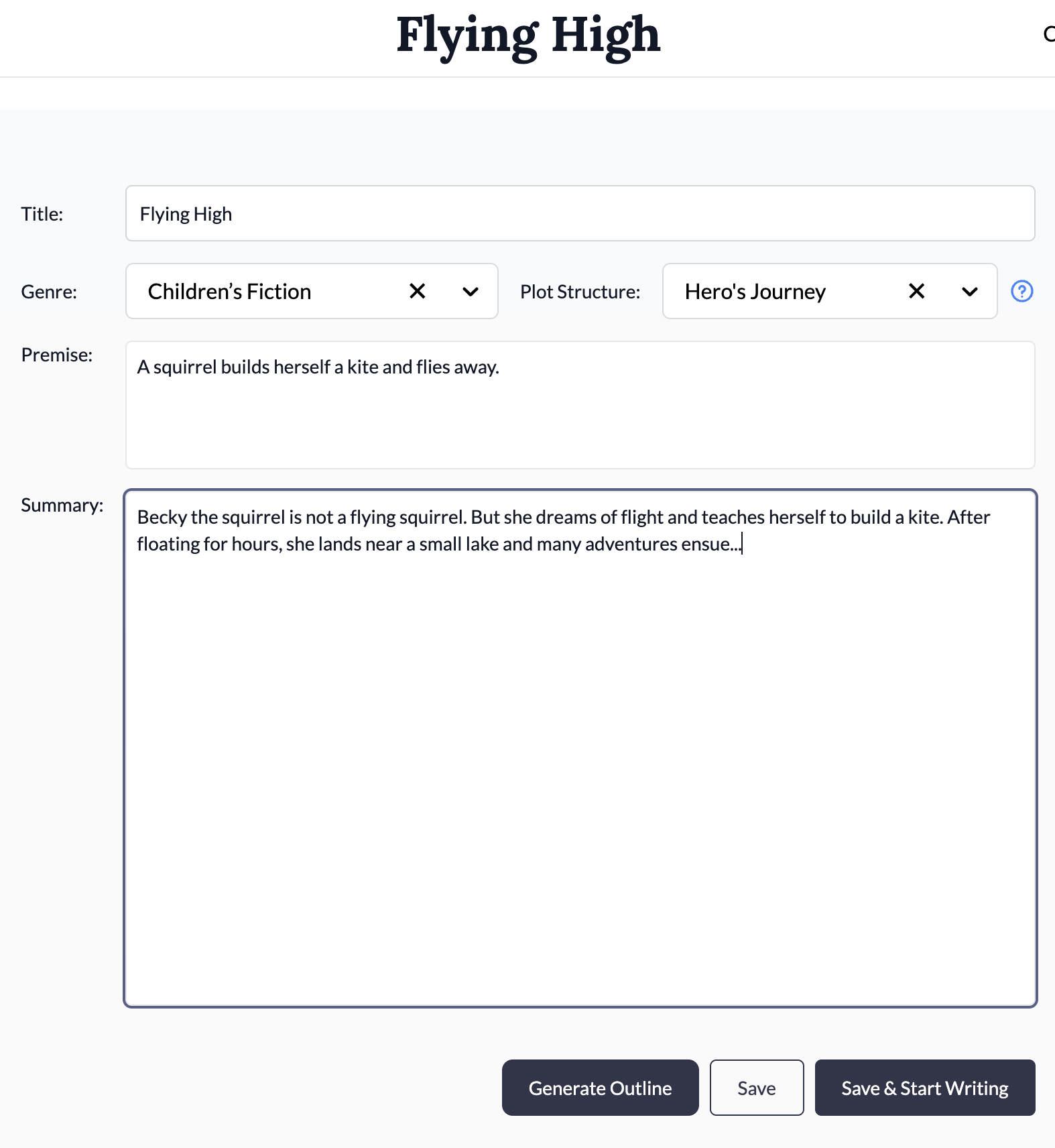This screenshot has height=1148, width=1055.
Task: Select the Children's Fiction genre value
Action: pyautogui.click(x=229, y=291)
